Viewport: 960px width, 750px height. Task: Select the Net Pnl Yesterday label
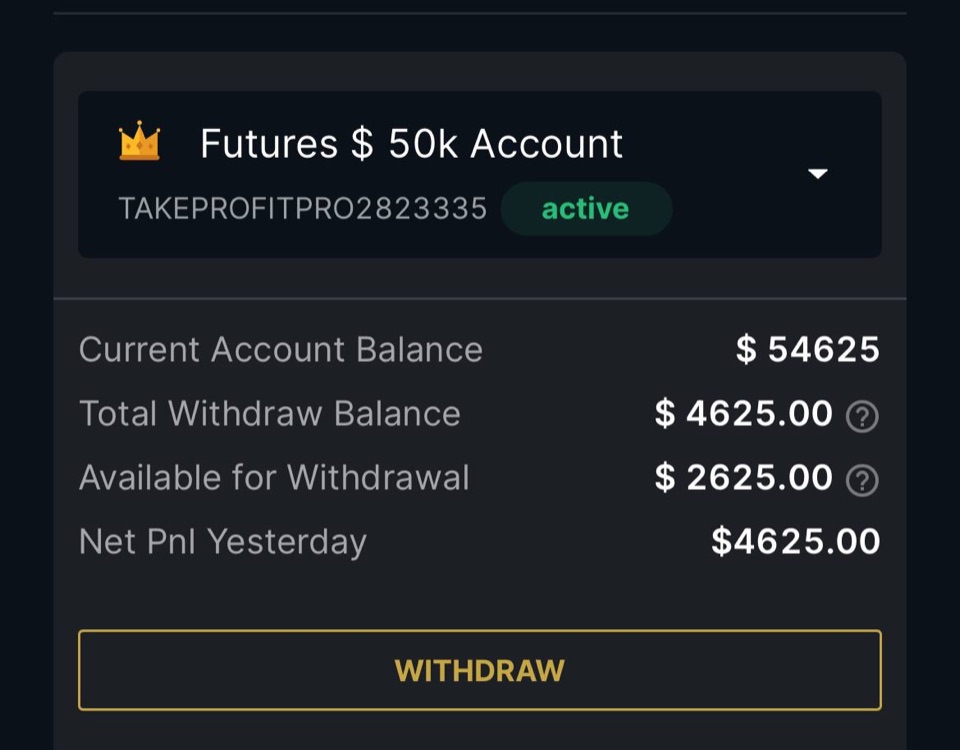tap(223, 542)
